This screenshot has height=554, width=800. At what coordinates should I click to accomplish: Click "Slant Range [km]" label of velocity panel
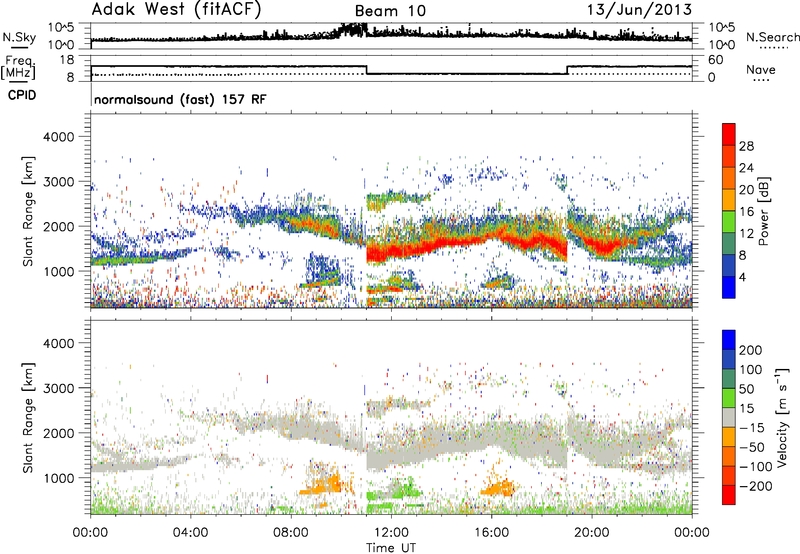click(28, 418)
